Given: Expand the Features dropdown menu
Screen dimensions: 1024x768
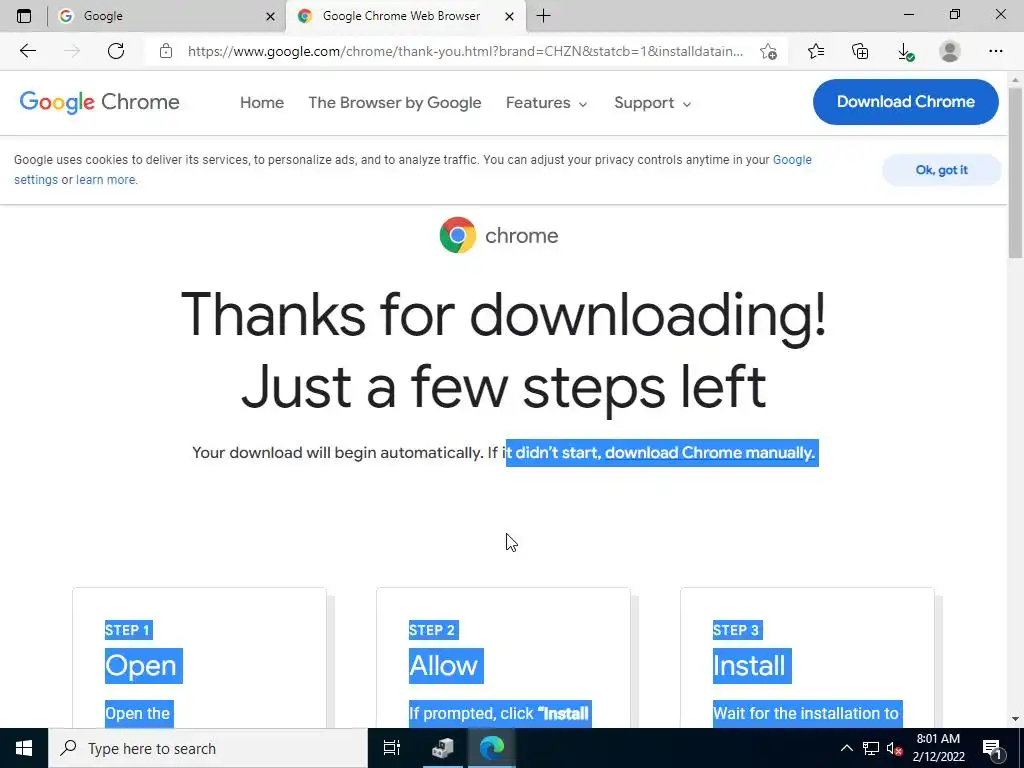Looking at the screenshot, I should coord(547,103).
